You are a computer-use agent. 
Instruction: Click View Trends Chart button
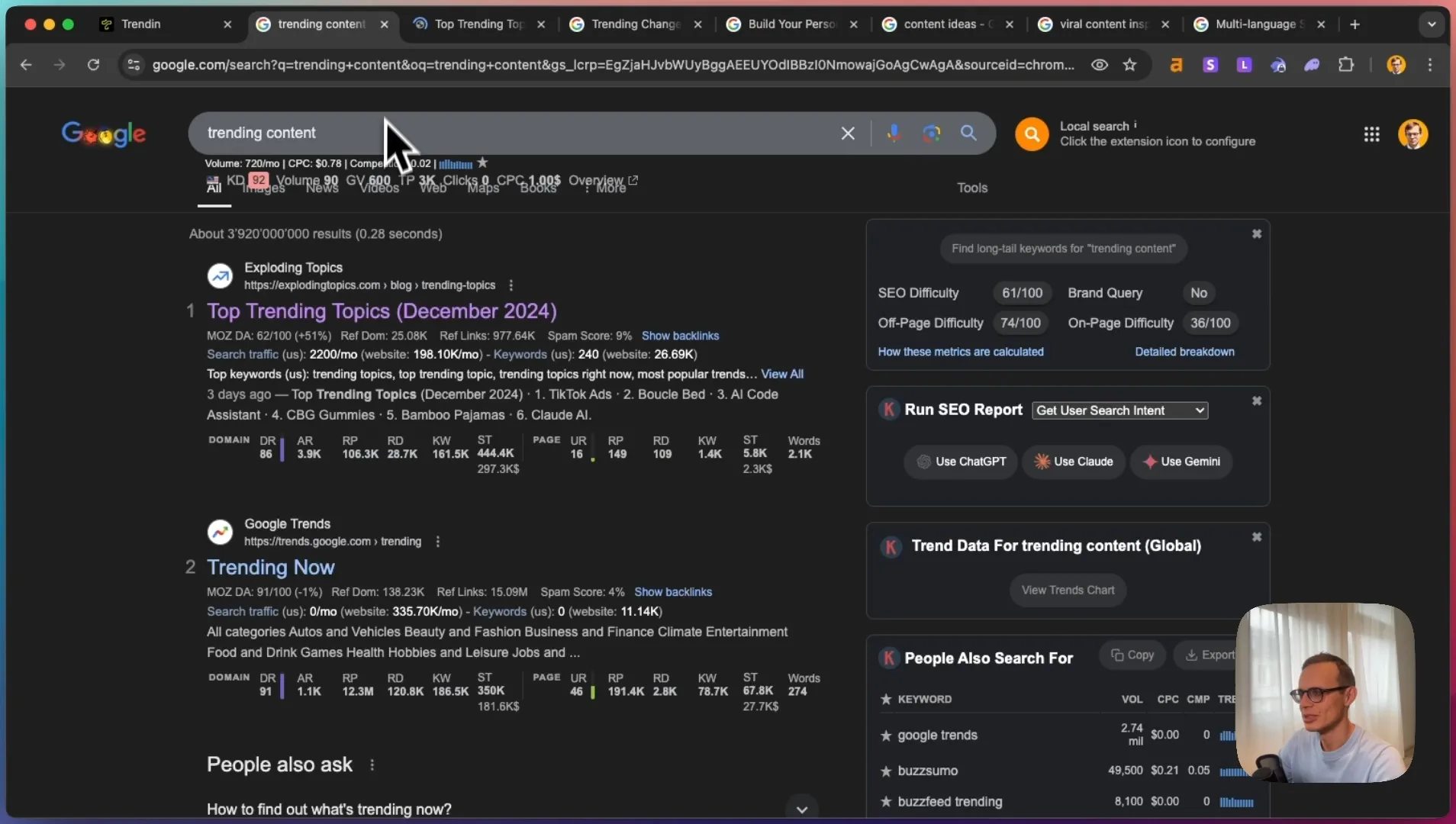[x=1068, y=591]
